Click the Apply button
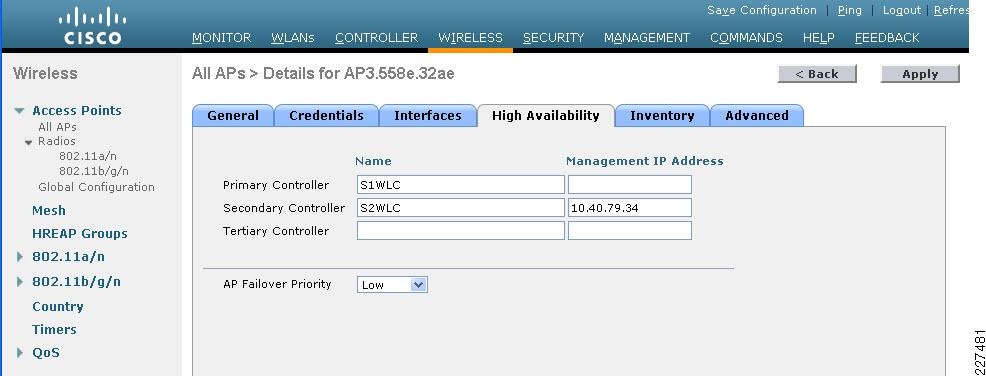 pyautogui.click(x=920, y=74)
